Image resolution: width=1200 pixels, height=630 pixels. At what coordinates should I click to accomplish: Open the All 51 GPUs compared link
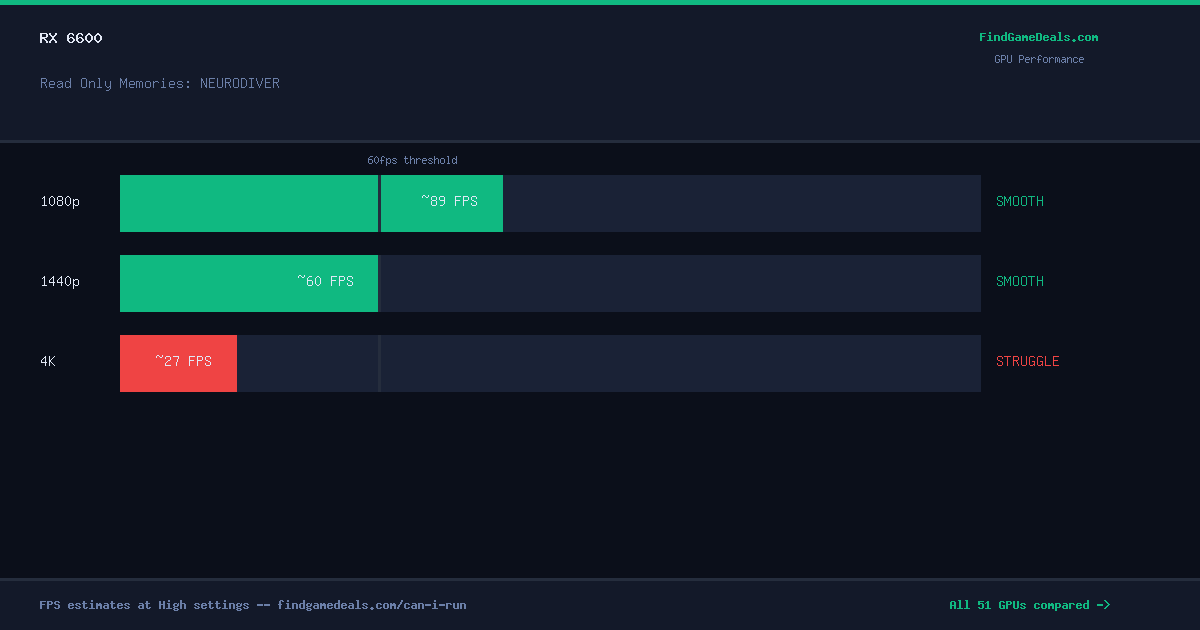click(1029, 605)
